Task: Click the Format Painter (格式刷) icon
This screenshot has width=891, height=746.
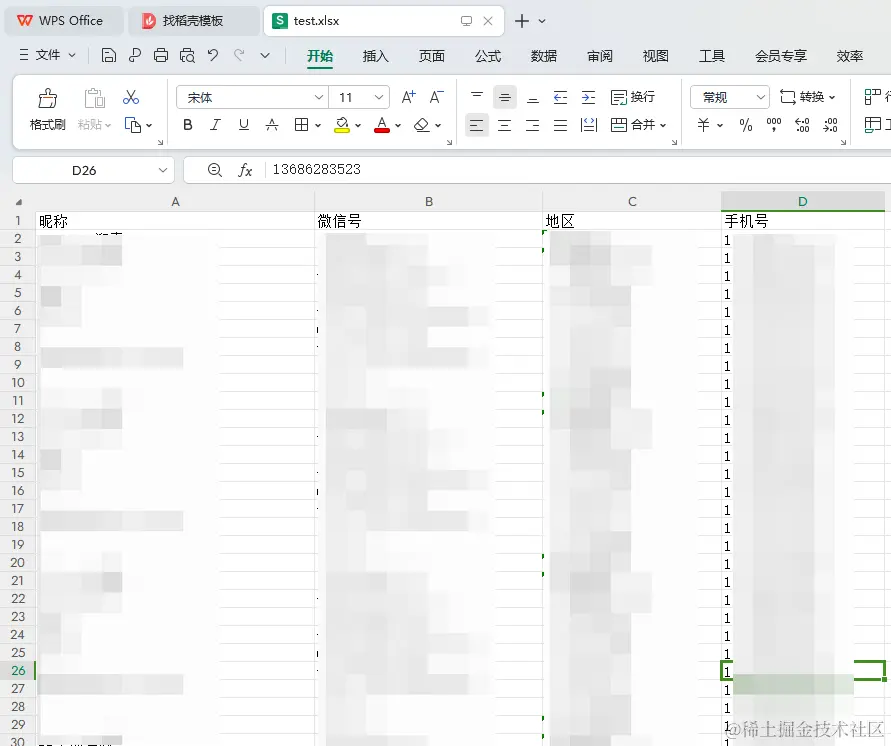Action: pos(48,98)
